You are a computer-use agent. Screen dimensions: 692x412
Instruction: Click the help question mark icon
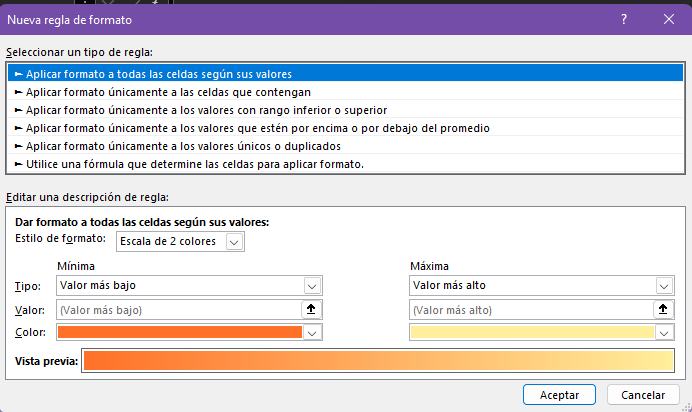pyautogui.click(x=624, y=19)
